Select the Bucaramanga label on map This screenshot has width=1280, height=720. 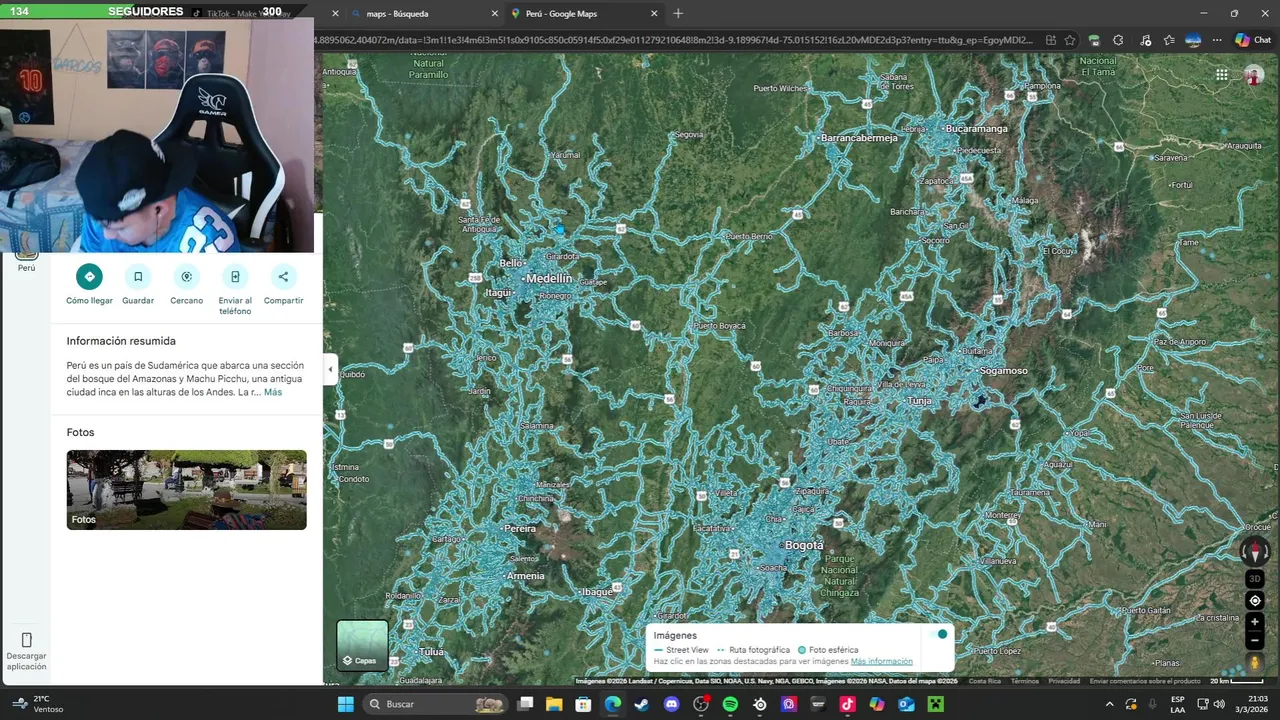pyautogui.click(x=976, y=129)
